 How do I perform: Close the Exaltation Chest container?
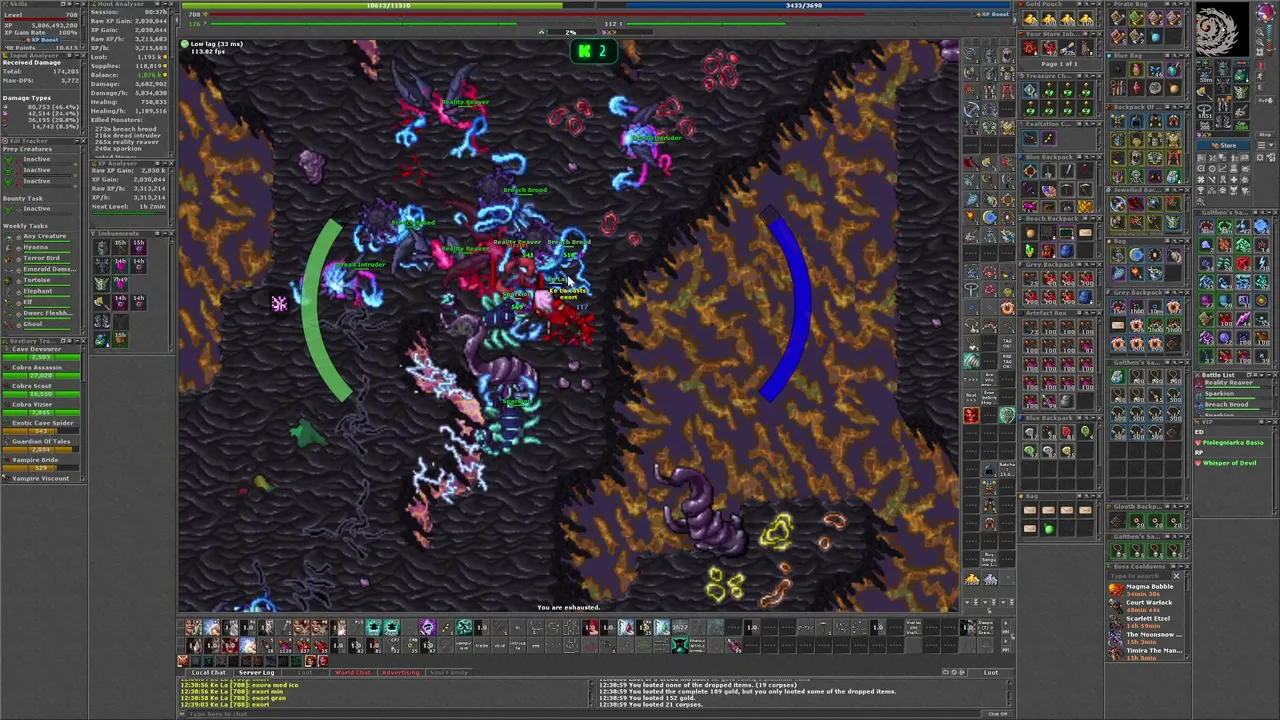1099,124
